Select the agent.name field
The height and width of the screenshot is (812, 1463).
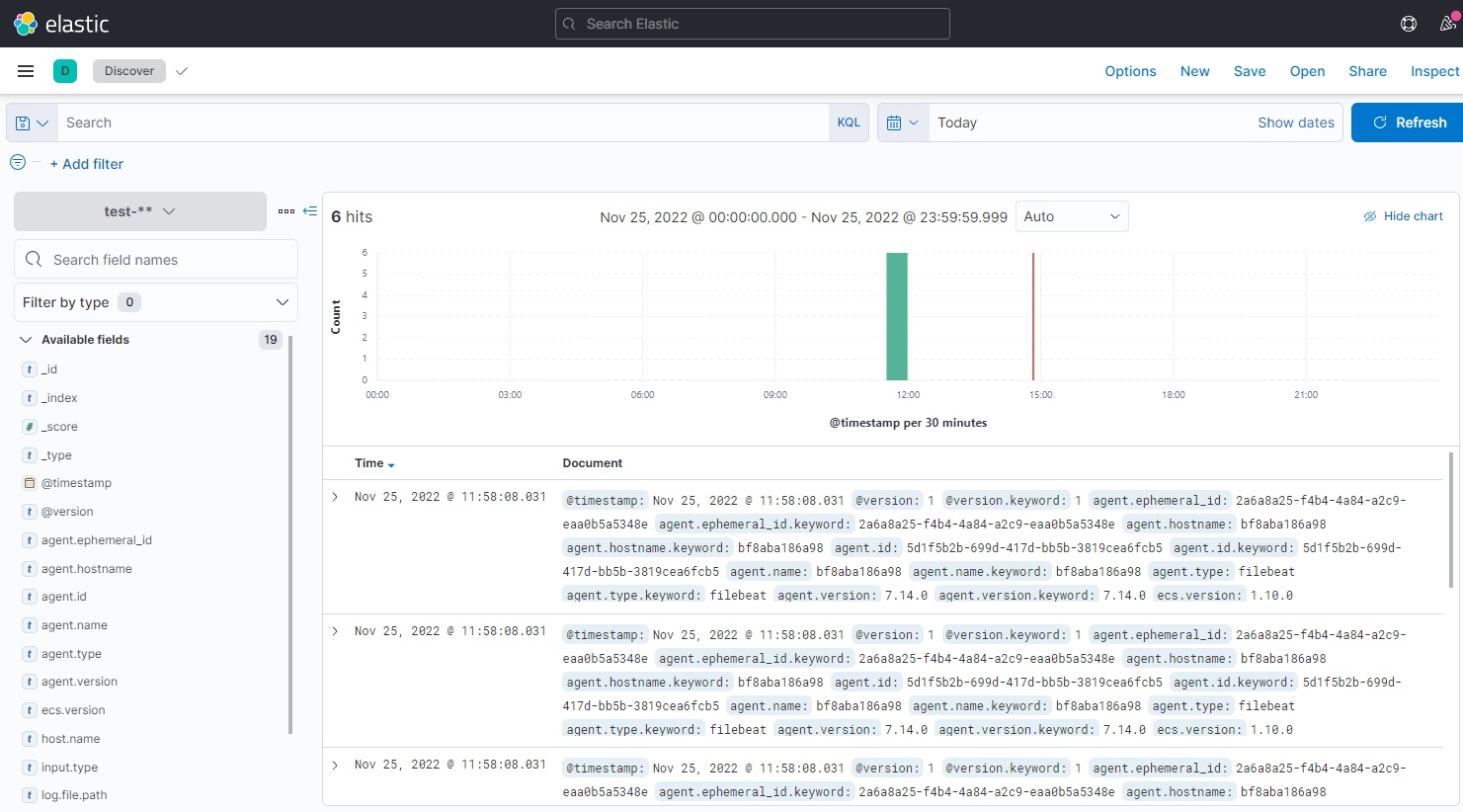coord(74,625)
